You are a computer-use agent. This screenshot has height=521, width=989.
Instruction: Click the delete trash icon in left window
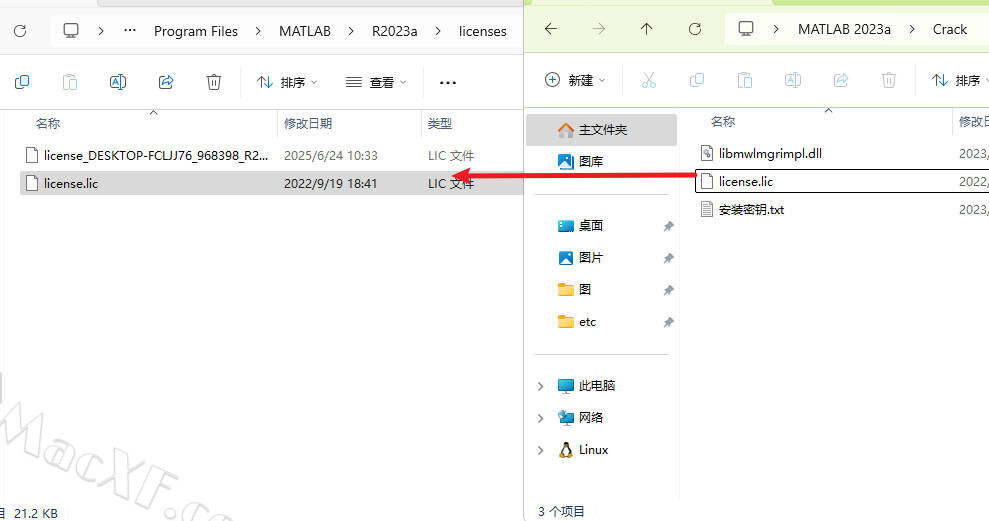coord(214,82)
